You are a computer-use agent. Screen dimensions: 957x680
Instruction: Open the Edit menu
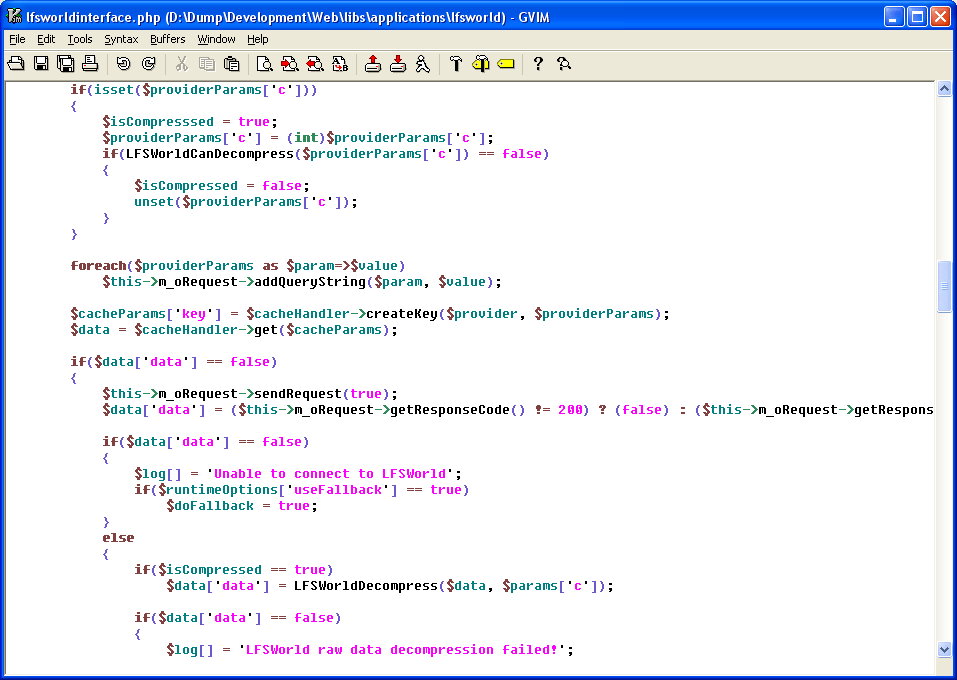(x=46, y=39)
